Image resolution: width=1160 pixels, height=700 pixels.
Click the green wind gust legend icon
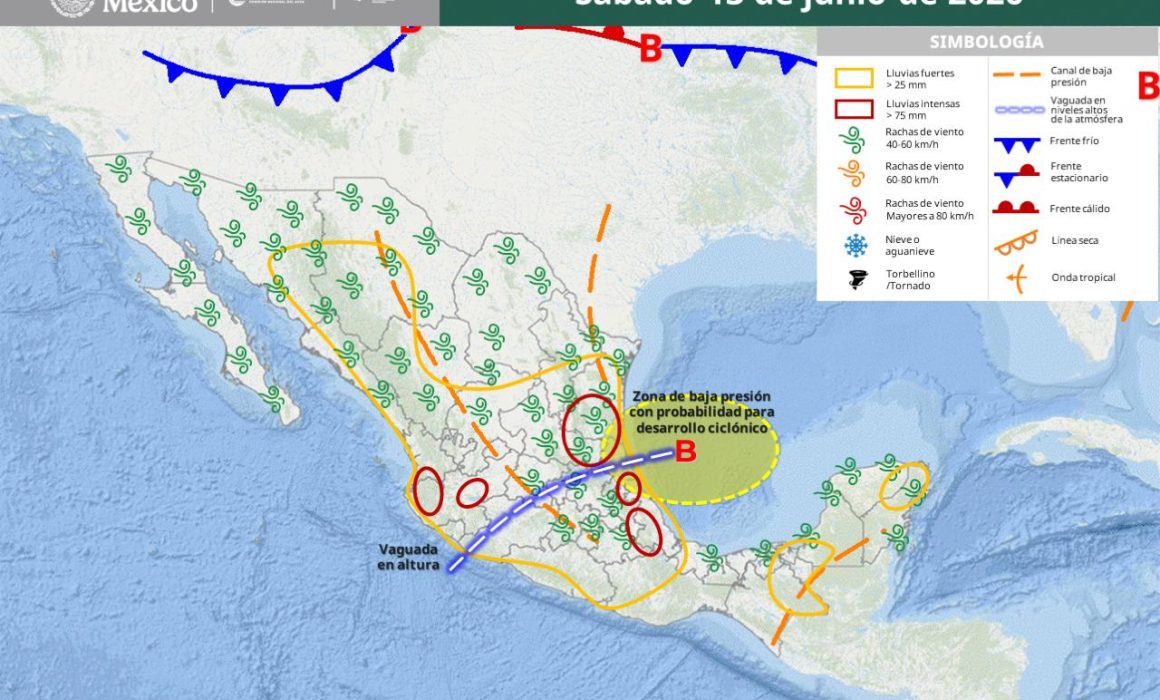(852, 139)
